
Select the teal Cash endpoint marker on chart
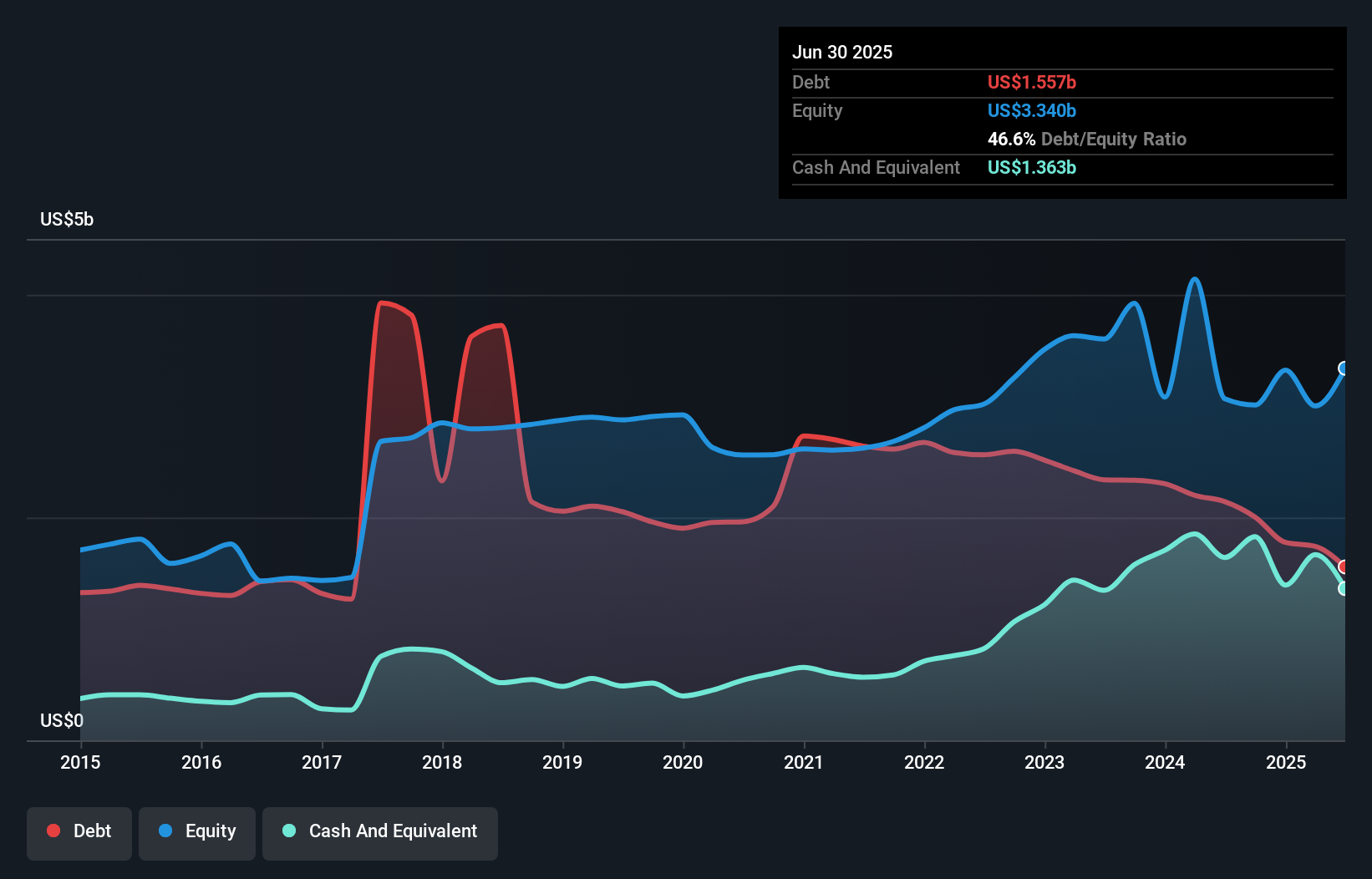coord(1344,590)
